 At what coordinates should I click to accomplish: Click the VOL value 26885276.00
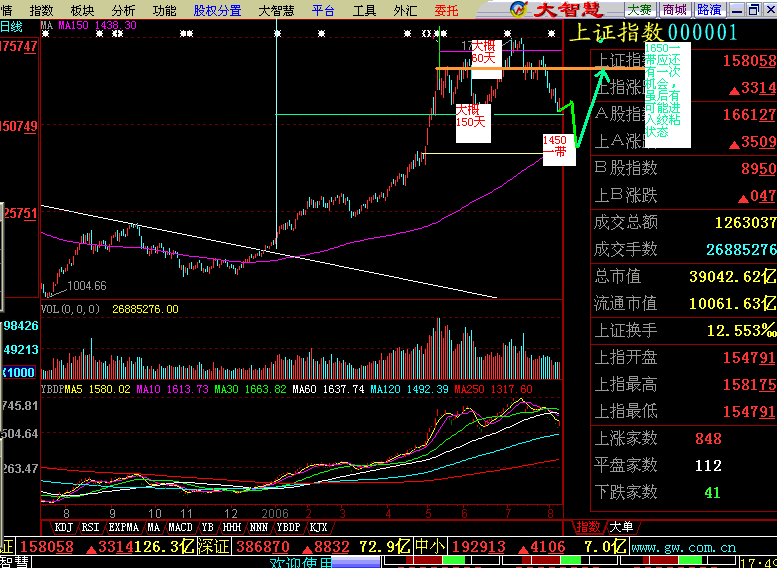click(x=145, y=309)
